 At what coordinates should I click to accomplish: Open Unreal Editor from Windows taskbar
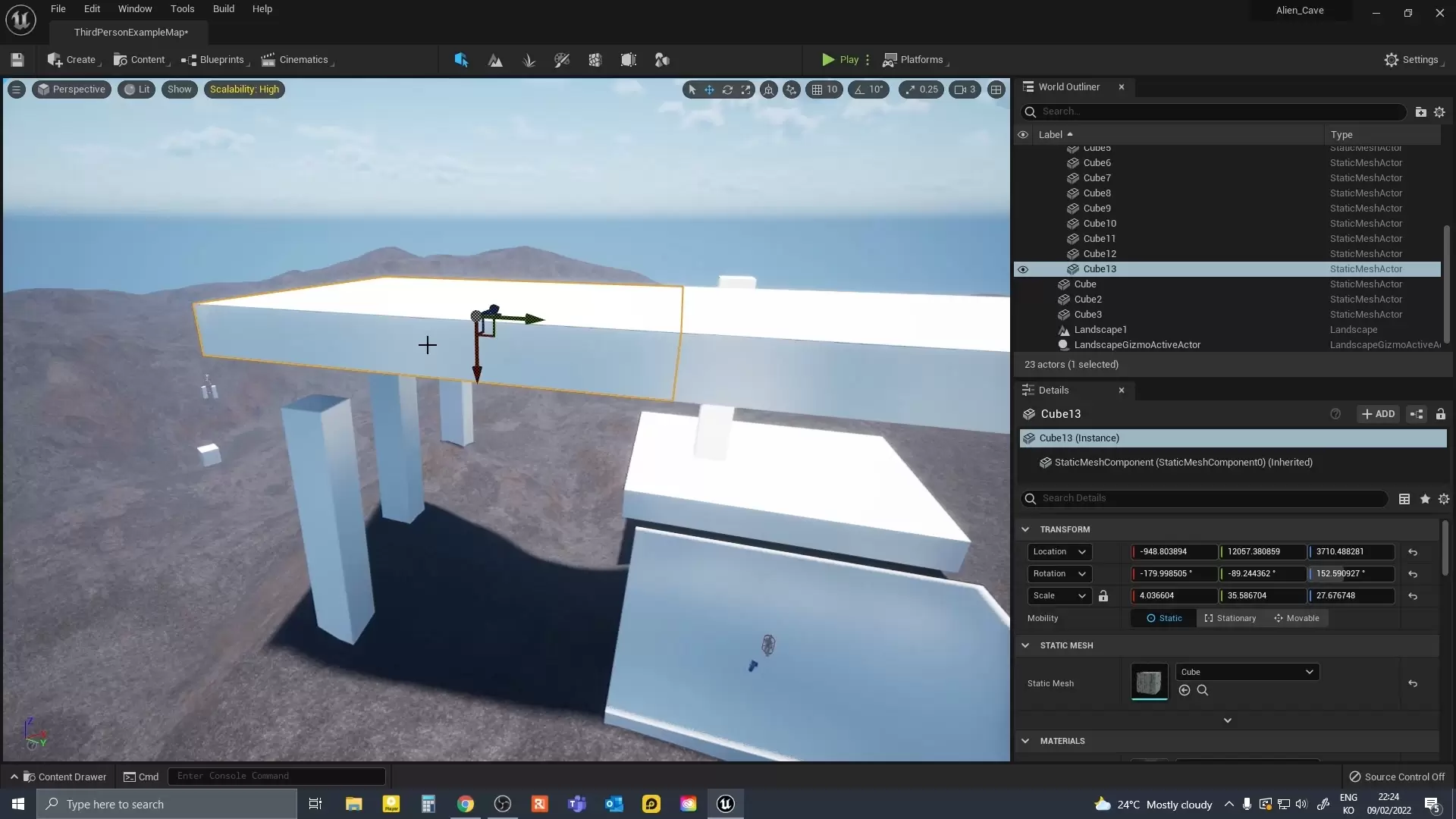pos(726,804)
